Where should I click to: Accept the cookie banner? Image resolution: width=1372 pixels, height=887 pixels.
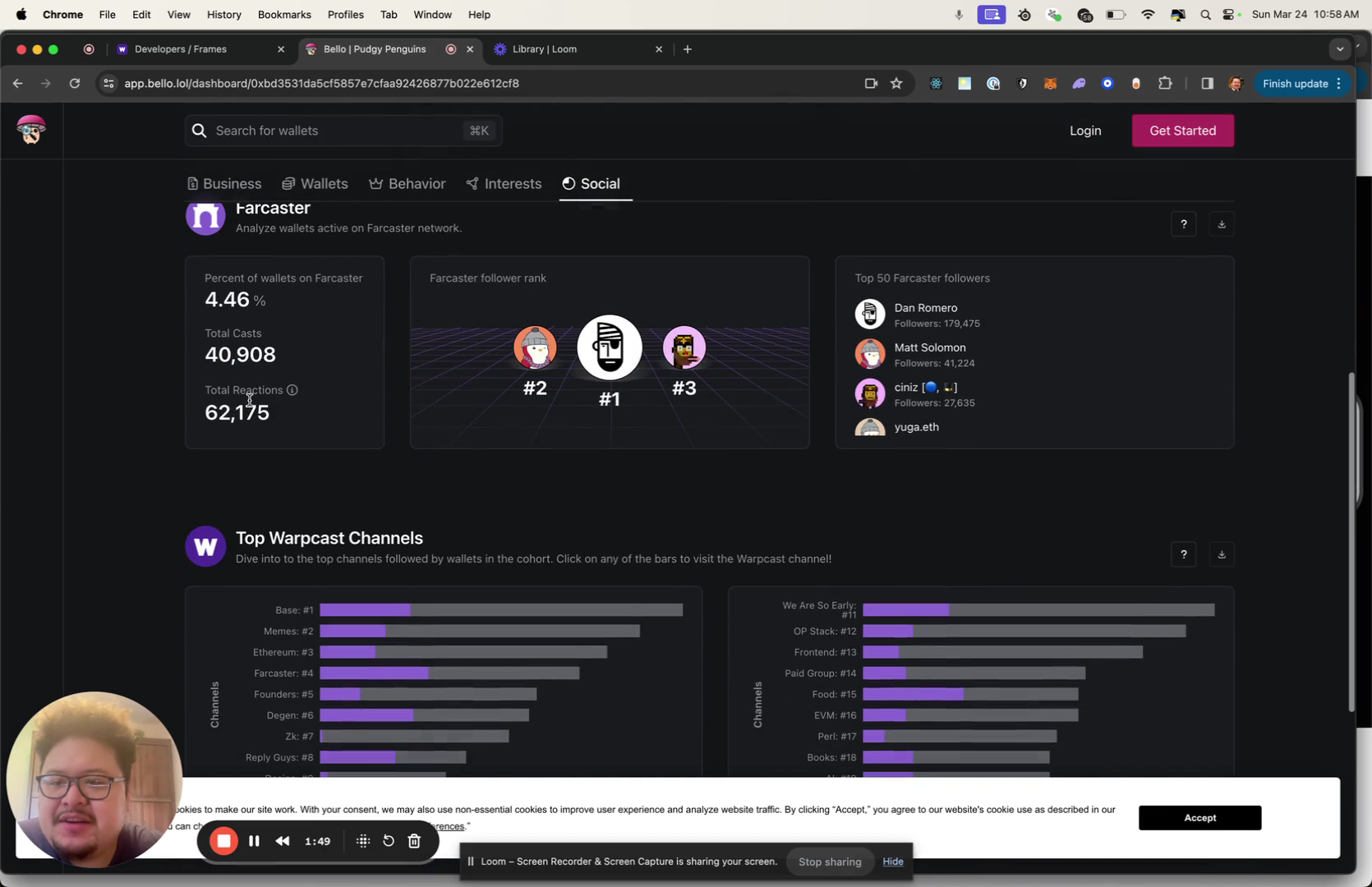coord(1199,818)
